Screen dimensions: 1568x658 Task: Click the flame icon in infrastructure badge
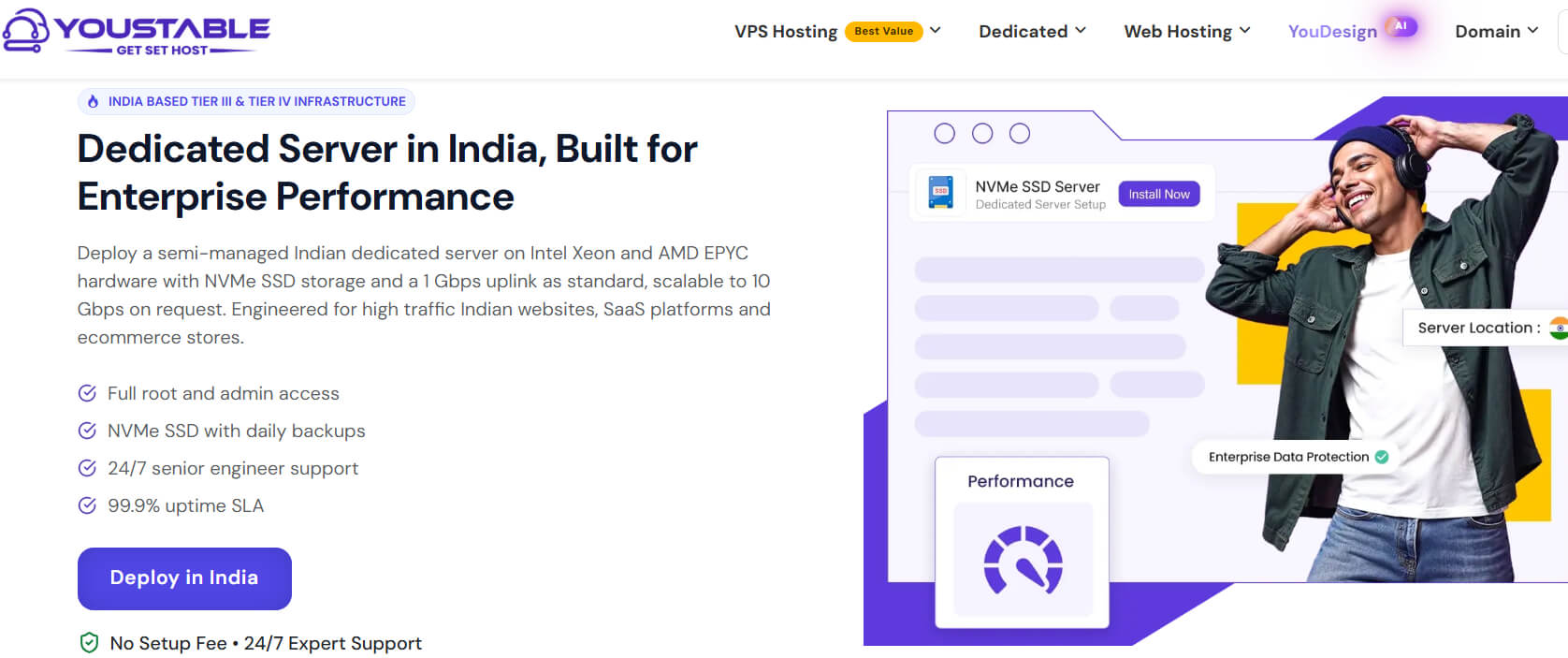[93, 101]
